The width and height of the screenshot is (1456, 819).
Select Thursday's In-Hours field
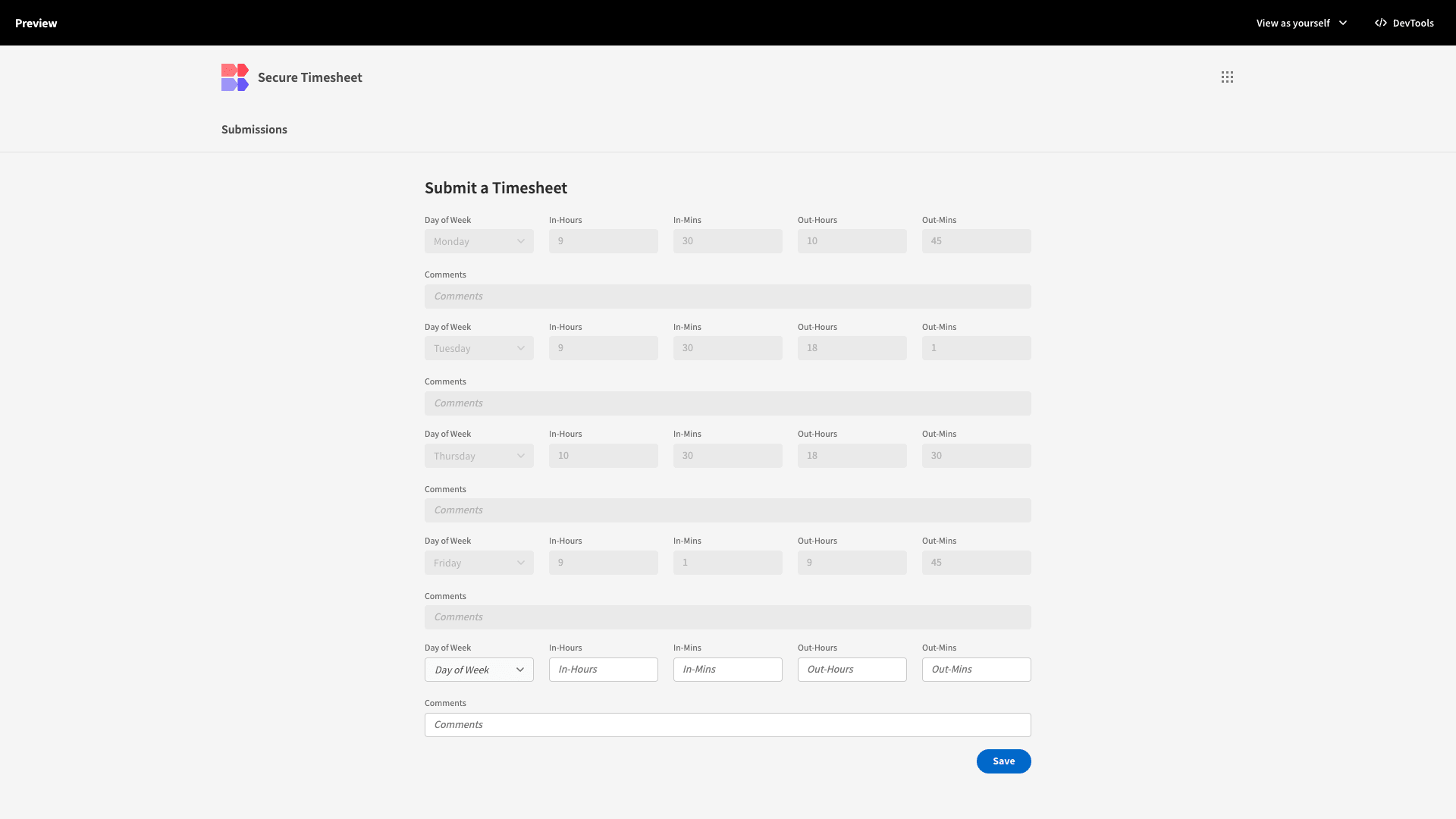pyautogui.click(x=604, y=456)
